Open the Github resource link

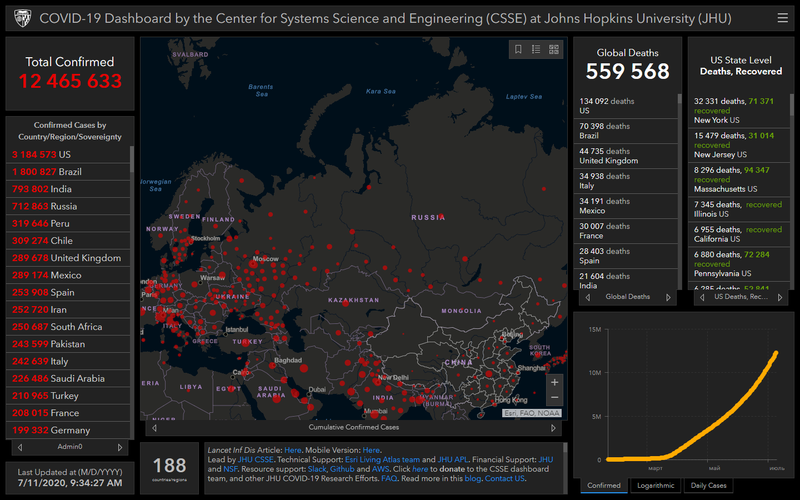[x=341, y=468]
